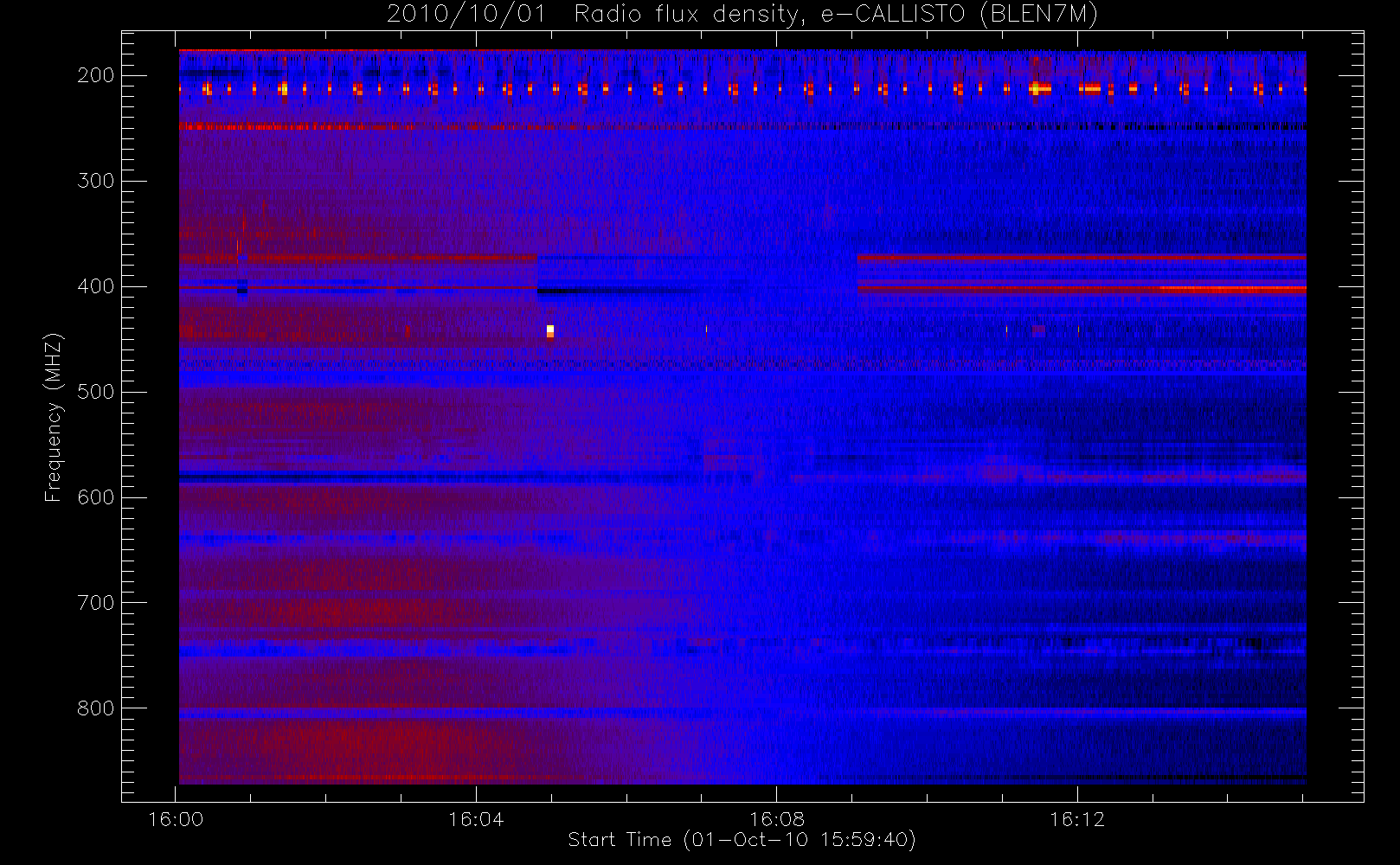Click the 200 frequency tick label

(96, 75)
